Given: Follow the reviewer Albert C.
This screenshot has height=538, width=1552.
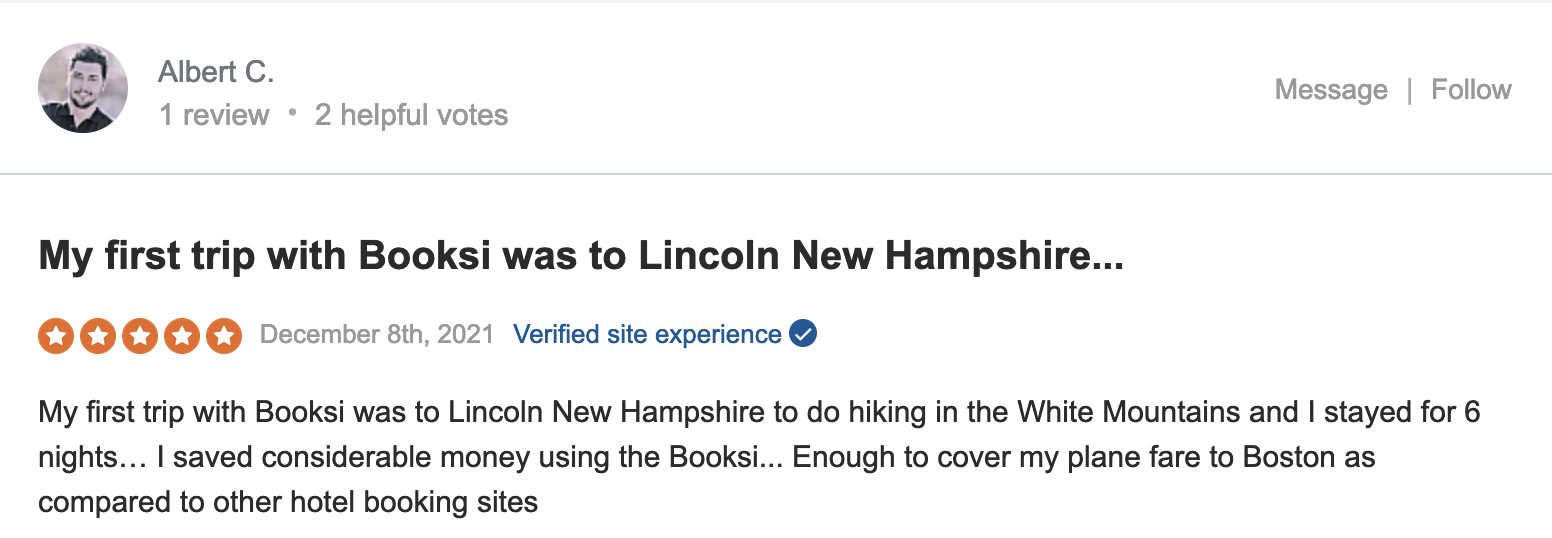Looking at the screenshot, I should (x=1471, y=90).
